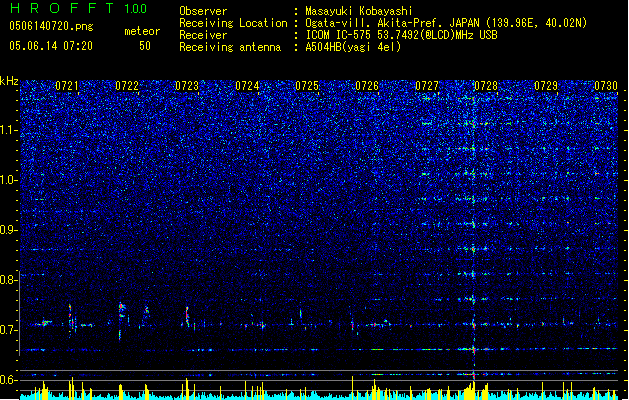Click the 0728 time marker
This screenshot has height=400, width=629.
(x=486, y=86)
